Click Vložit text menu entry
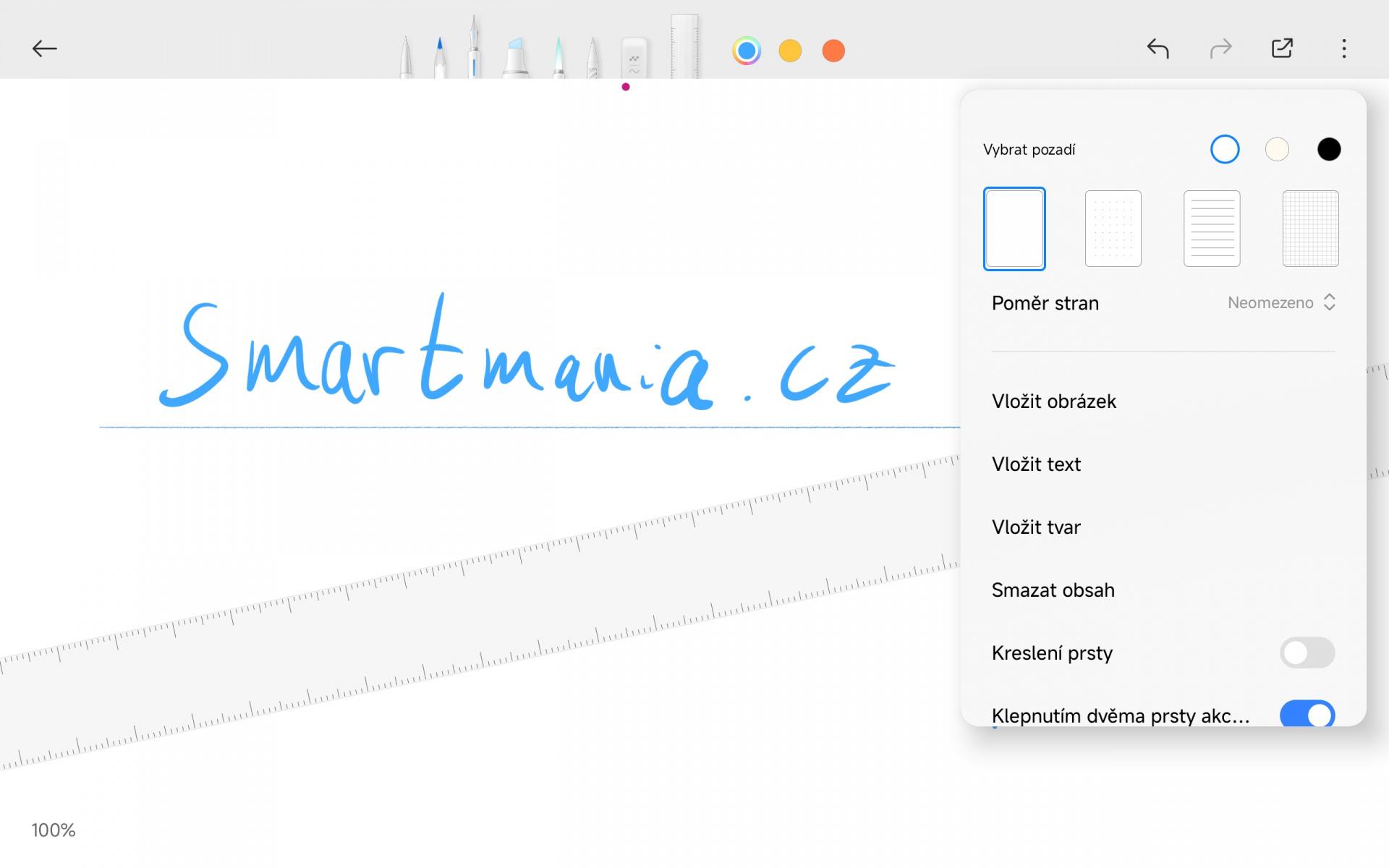The height and width of the screenshot is (868, 1389). coord(1163,464)
